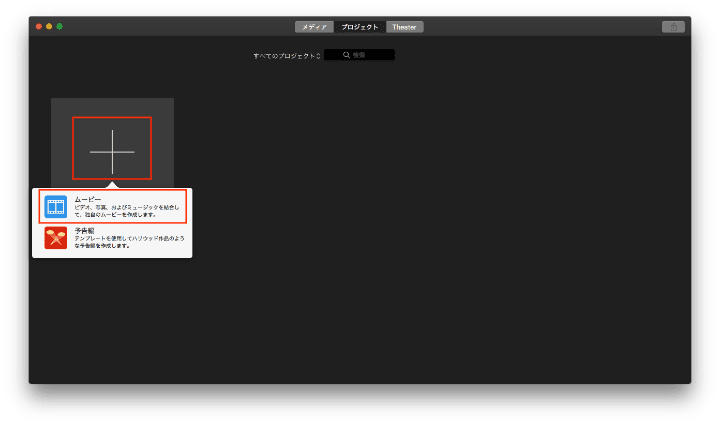Image resolution: width=720 pixels, height=425 pixels.
Task: Click empty project area to dismiss popup
Action: click(450, 250)
